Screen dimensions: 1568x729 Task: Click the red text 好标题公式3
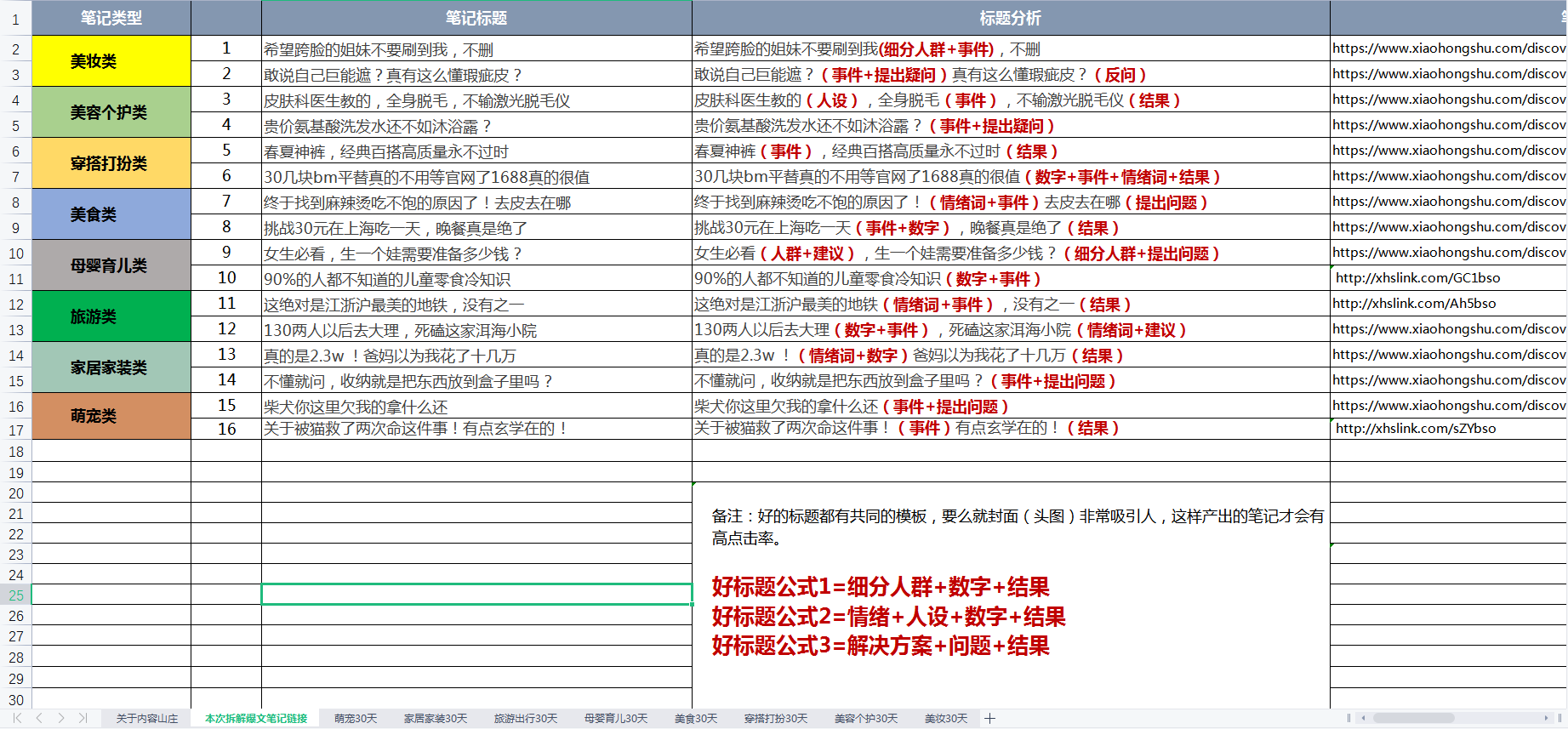pos(881,646)
